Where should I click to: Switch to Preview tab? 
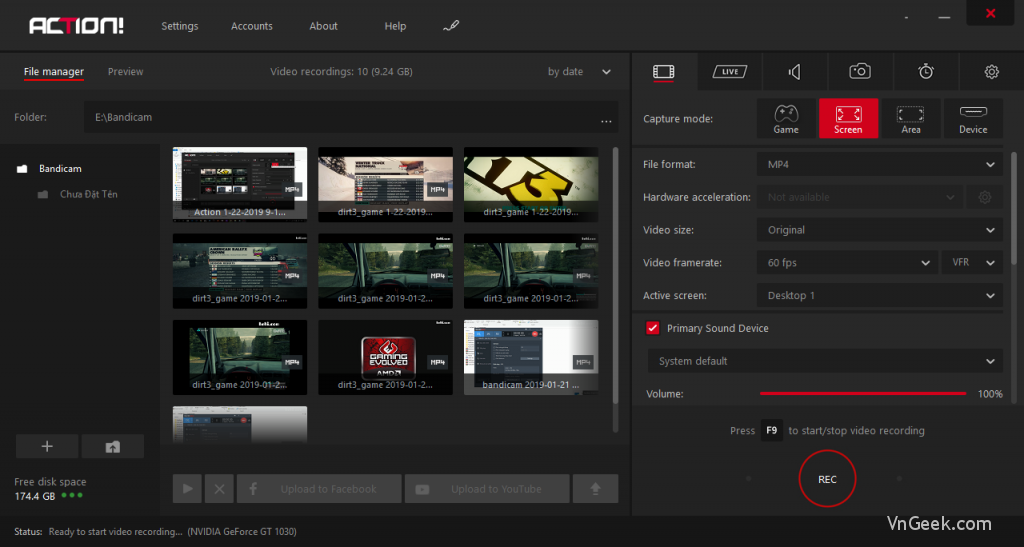click(x=125, y=72)
